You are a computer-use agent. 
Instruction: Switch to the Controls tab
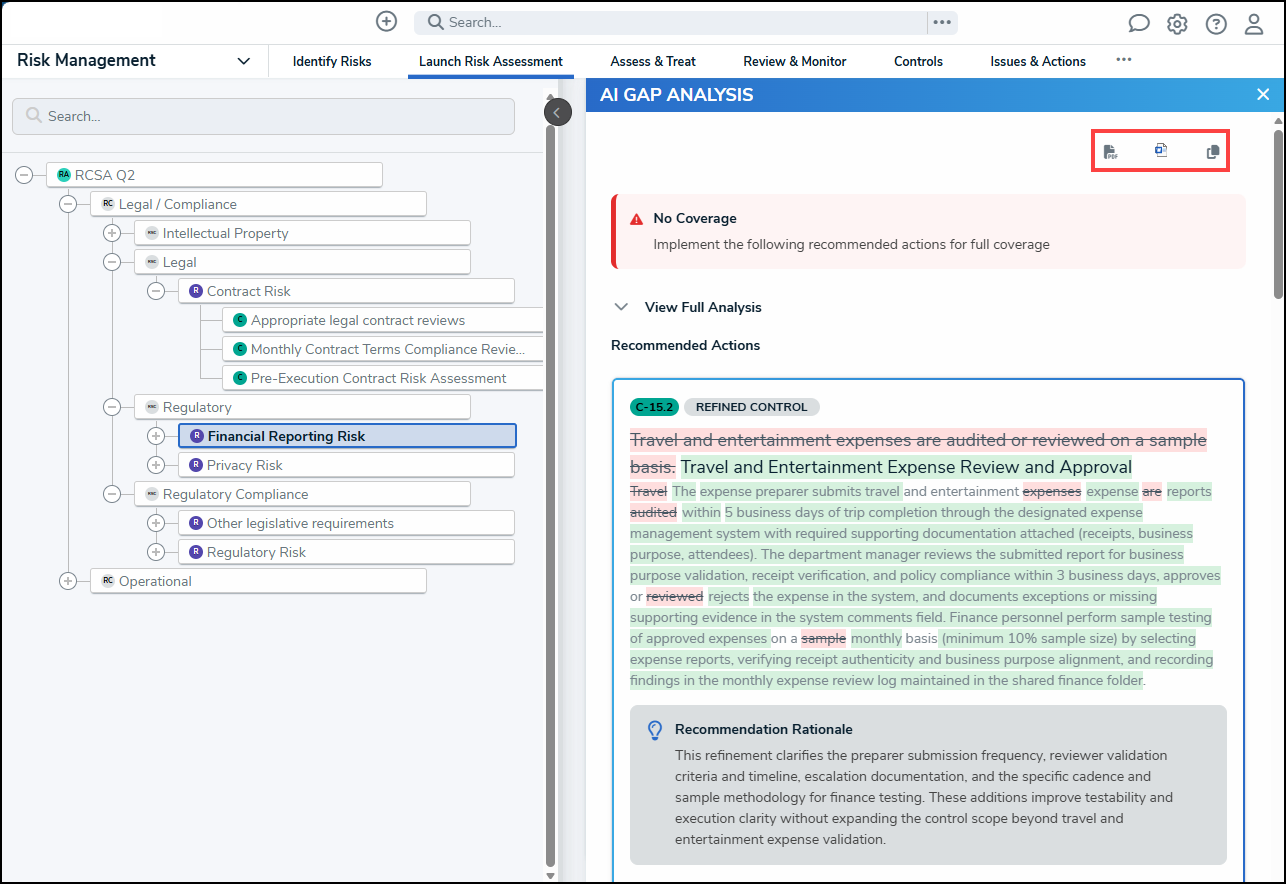click(x=918, y=61)
